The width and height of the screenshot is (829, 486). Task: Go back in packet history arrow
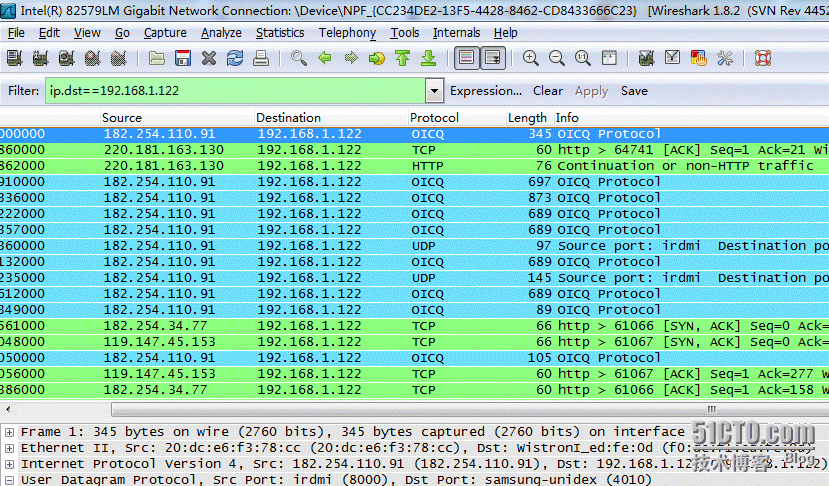pyautogui.click(x=325, y=58)
